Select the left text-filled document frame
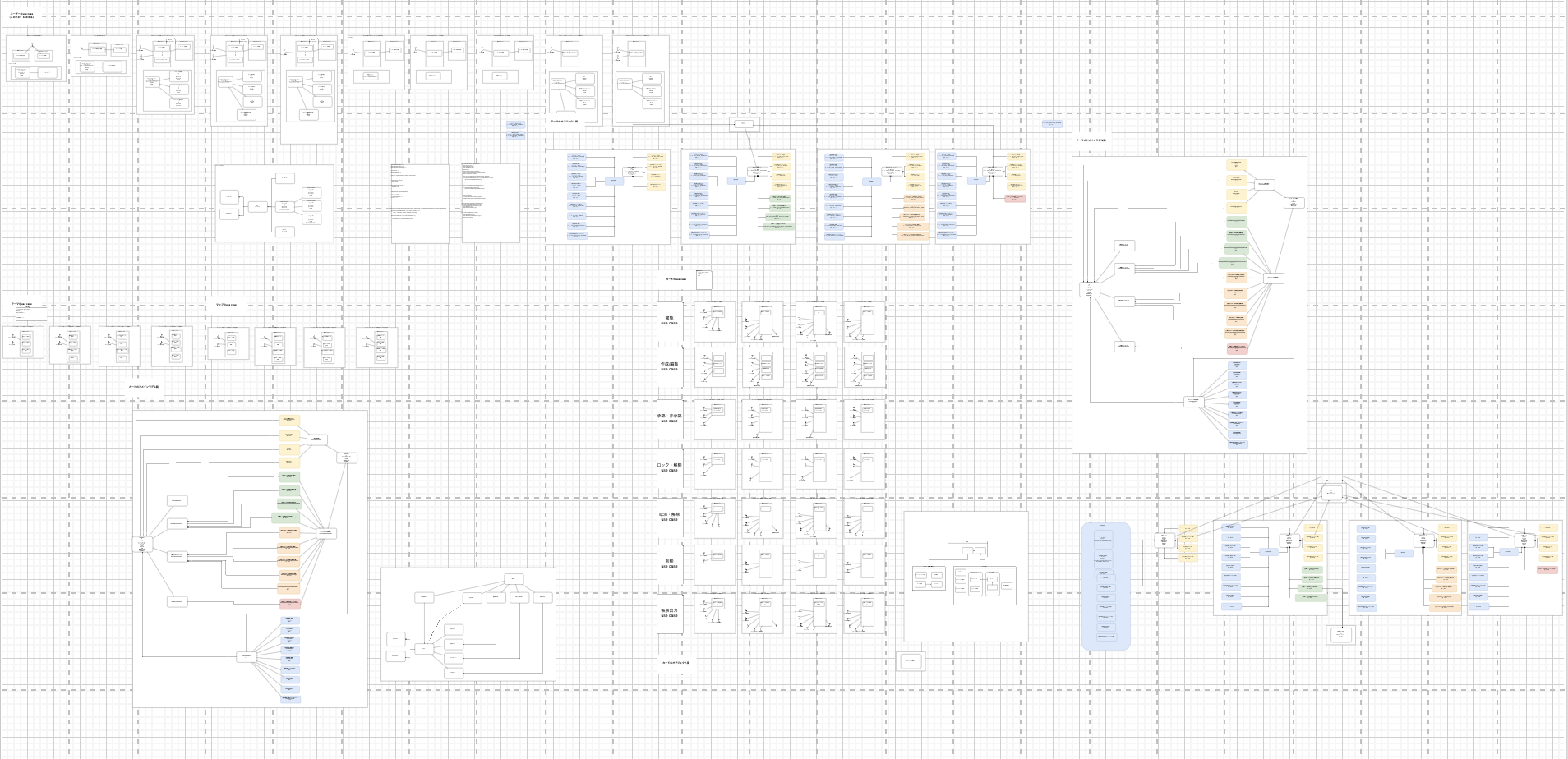This screenshot has height=759, width=1568. pyautogui.click(x=420, y=204)
